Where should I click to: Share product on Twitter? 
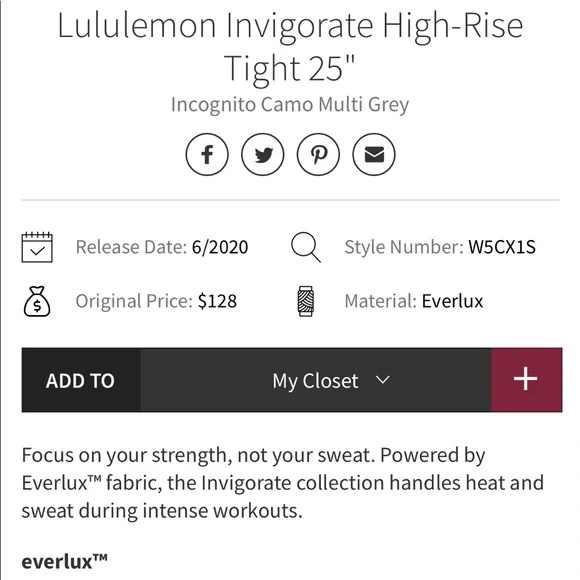click(263, 154)
